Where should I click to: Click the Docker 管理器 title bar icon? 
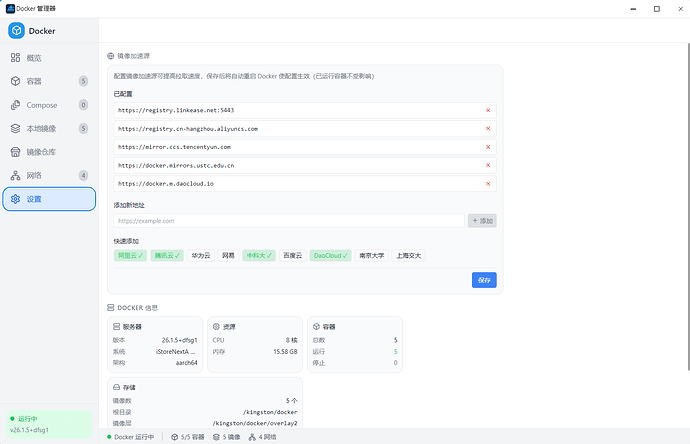(10, 8)
